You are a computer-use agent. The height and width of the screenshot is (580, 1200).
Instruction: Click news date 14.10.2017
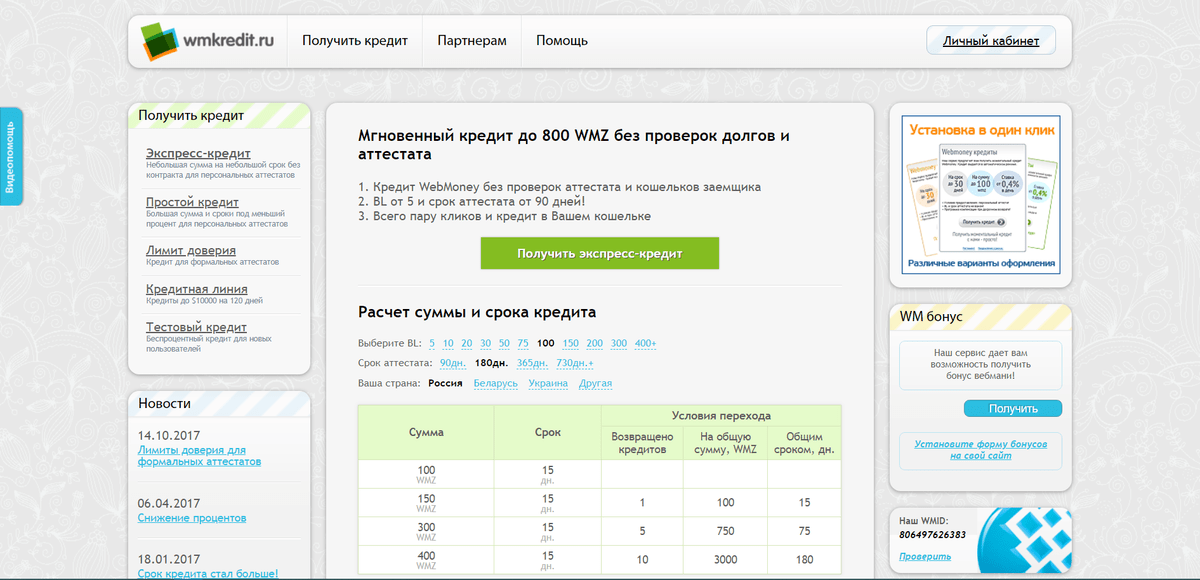click(x=170, y=436)
